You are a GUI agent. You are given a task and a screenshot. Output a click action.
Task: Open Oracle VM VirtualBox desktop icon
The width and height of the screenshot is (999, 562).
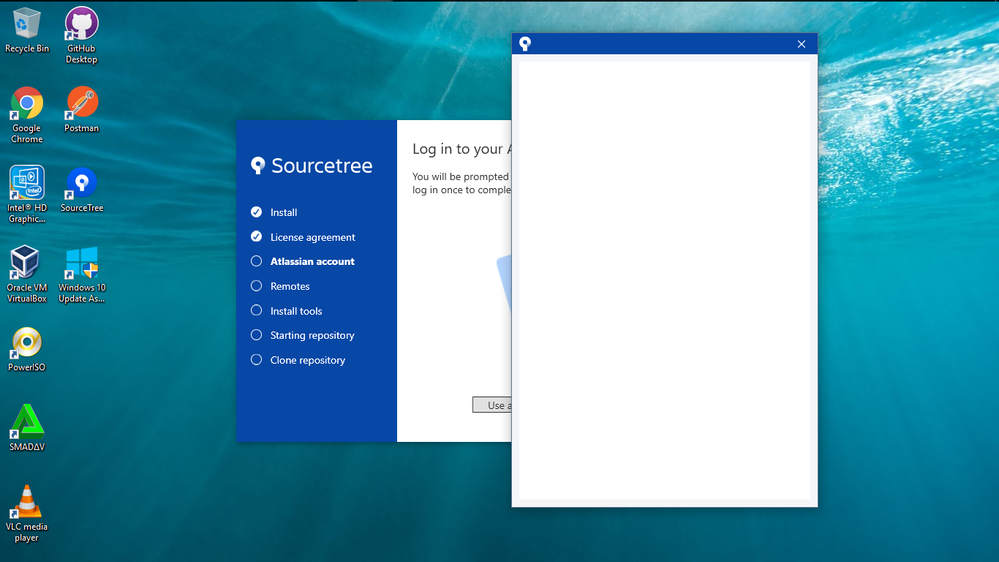point(27,274)
